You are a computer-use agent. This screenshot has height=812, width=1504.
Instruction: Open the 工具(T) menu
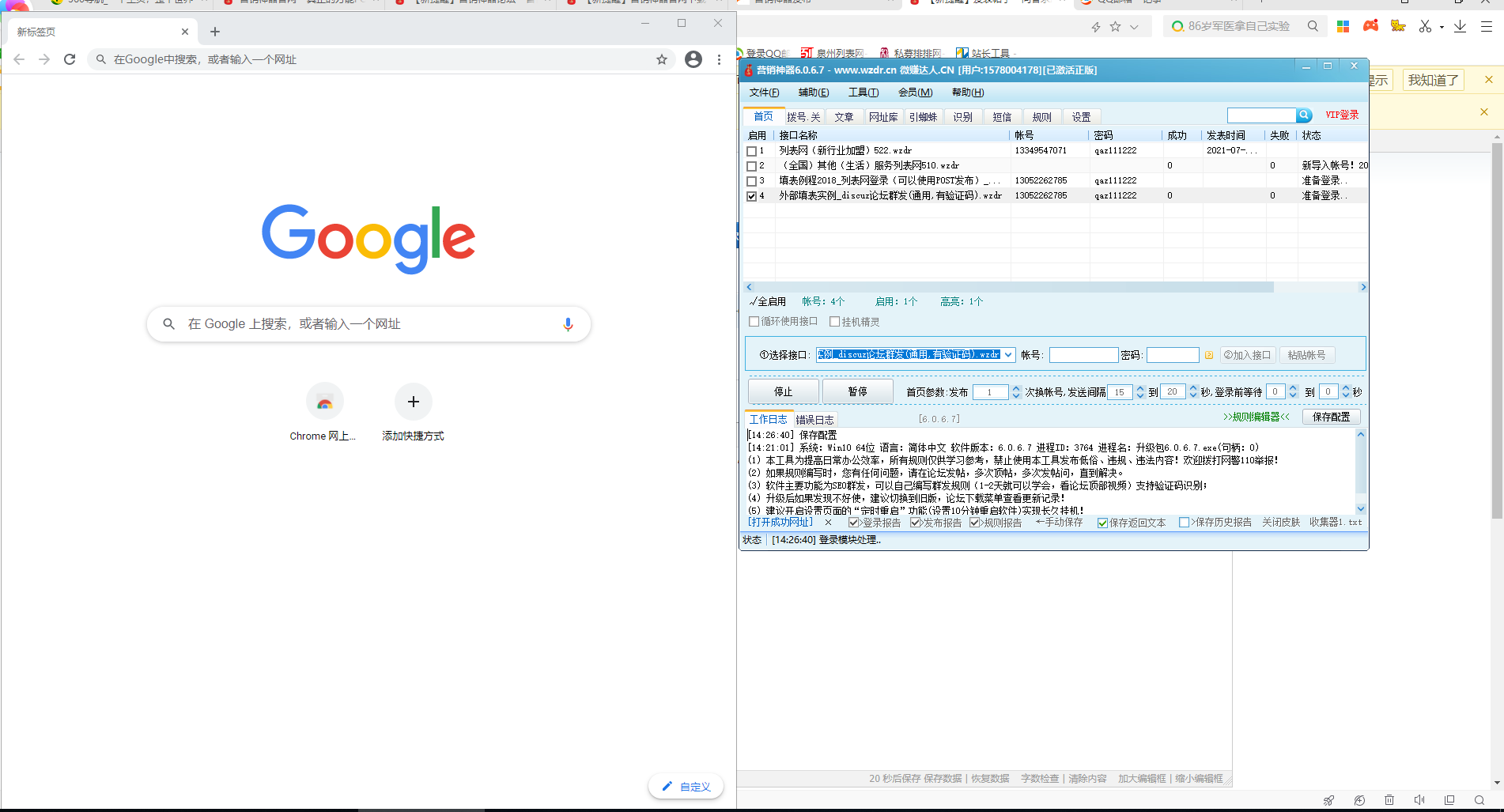(x=863, y=92)
